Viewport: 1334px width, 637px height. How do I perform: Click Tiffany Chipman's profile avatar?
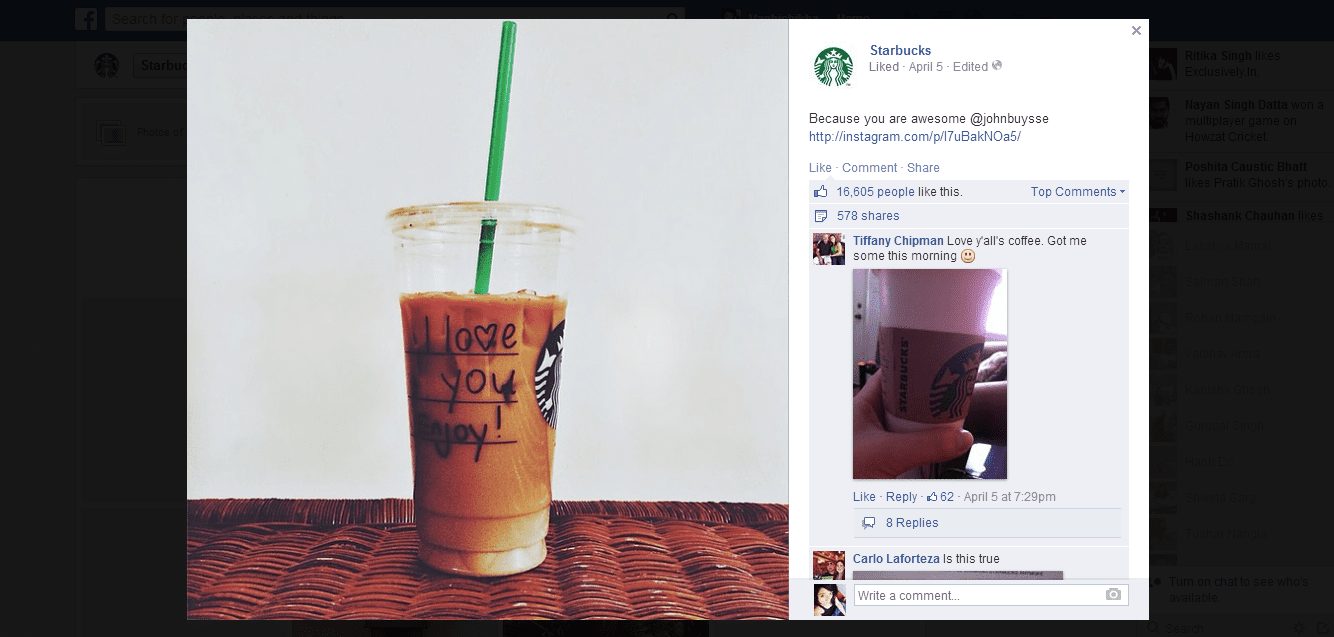(829, 249)
